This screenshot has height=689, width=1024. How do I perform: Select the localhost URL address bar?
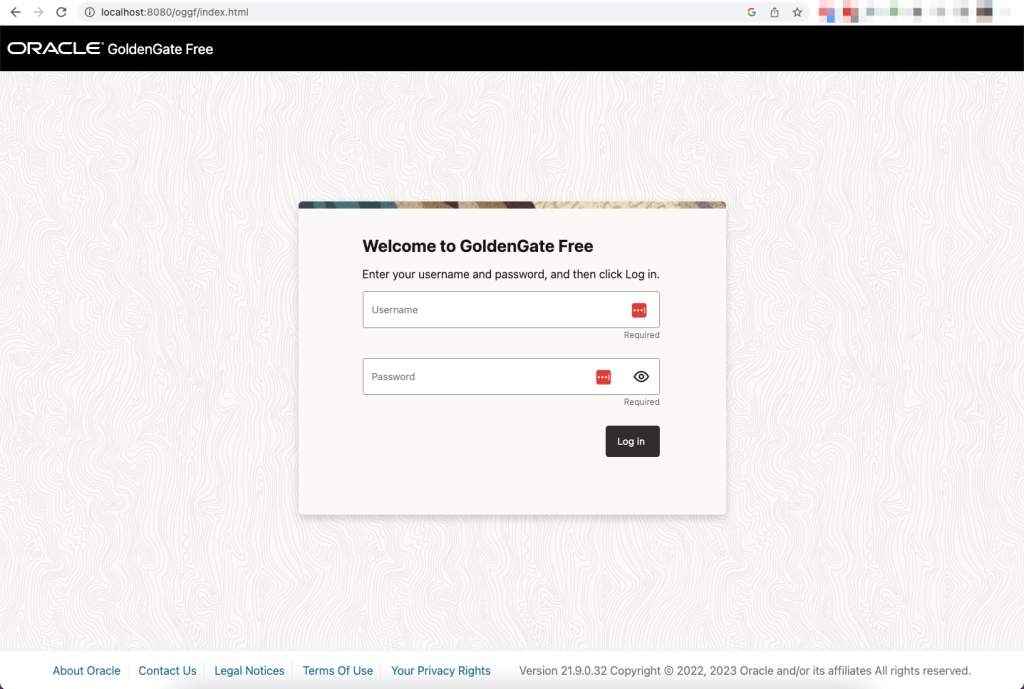pos(400,12)
